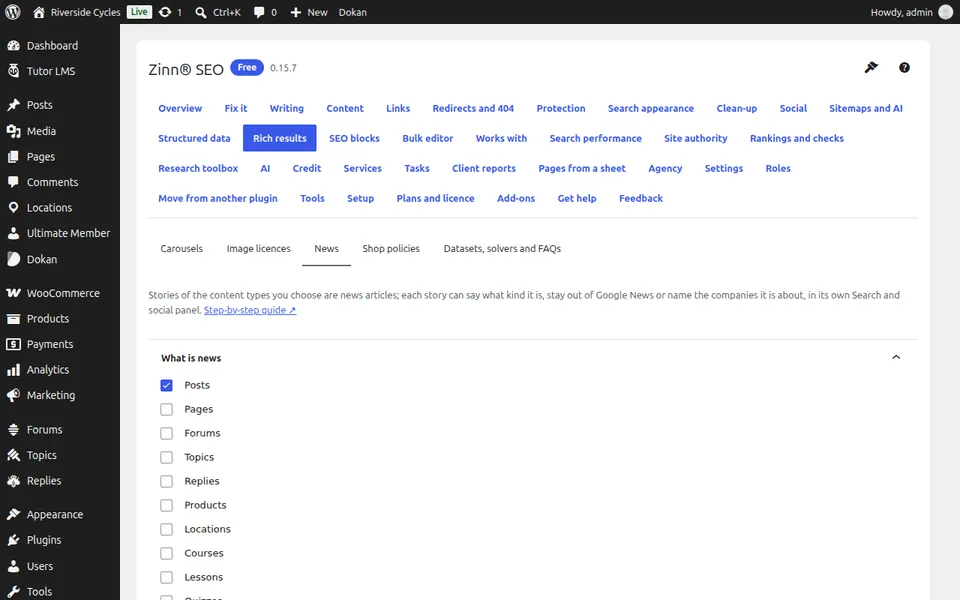The image size is (960, 600).
Task: Switch to the Shop policies sub-tab
Action: 391,249
